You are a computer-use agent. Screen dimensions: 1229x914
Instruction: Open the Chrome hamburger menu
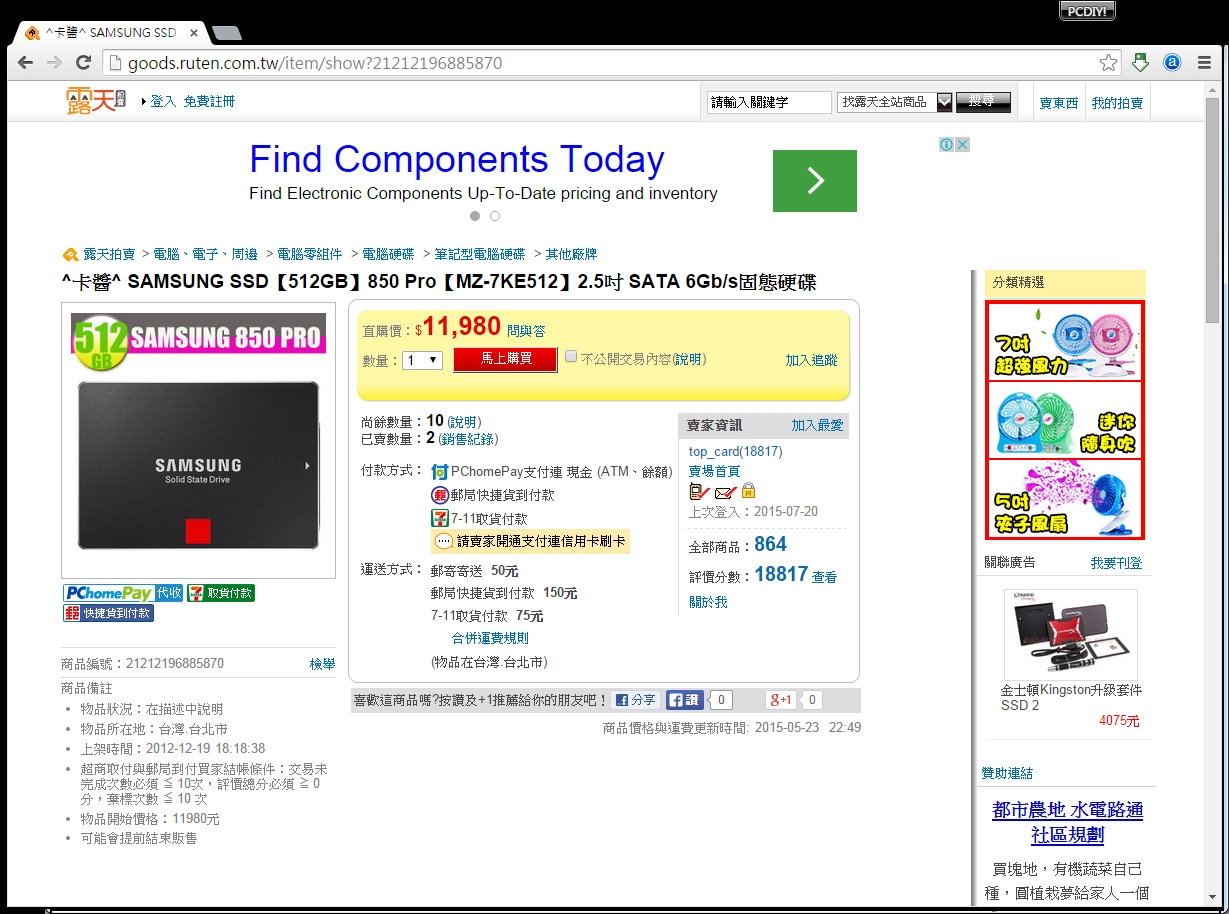[x=1204, y=63]
